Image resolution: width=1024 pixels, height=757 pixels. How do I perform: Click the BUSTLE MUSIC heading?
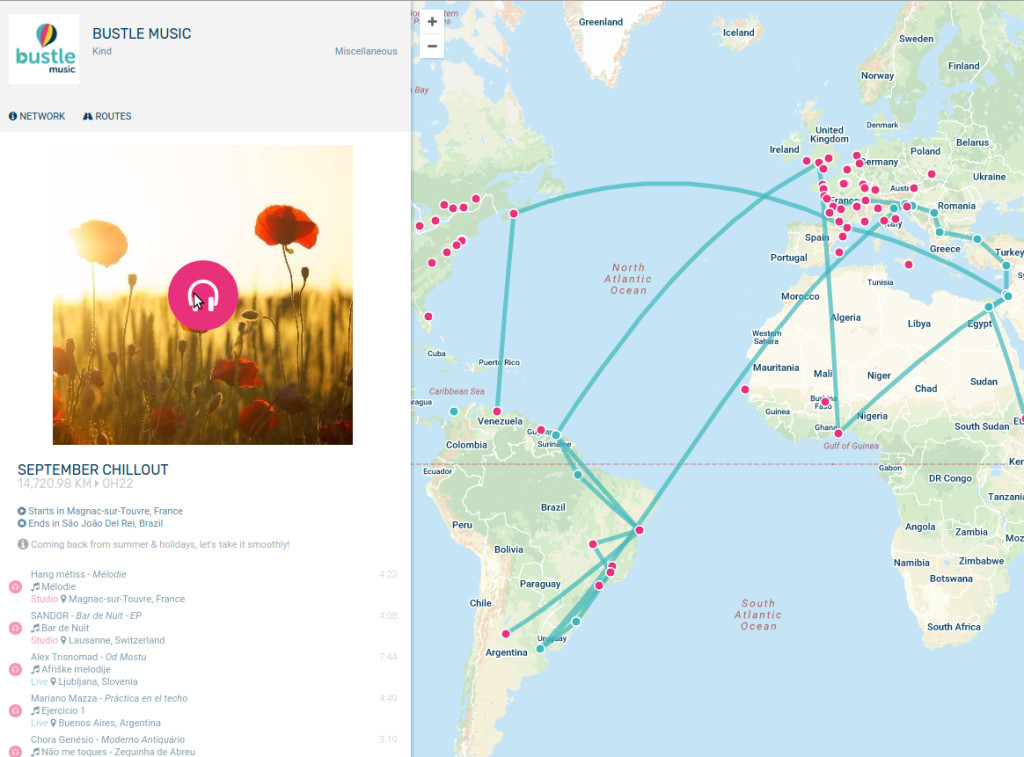click(x=142, y=34)
